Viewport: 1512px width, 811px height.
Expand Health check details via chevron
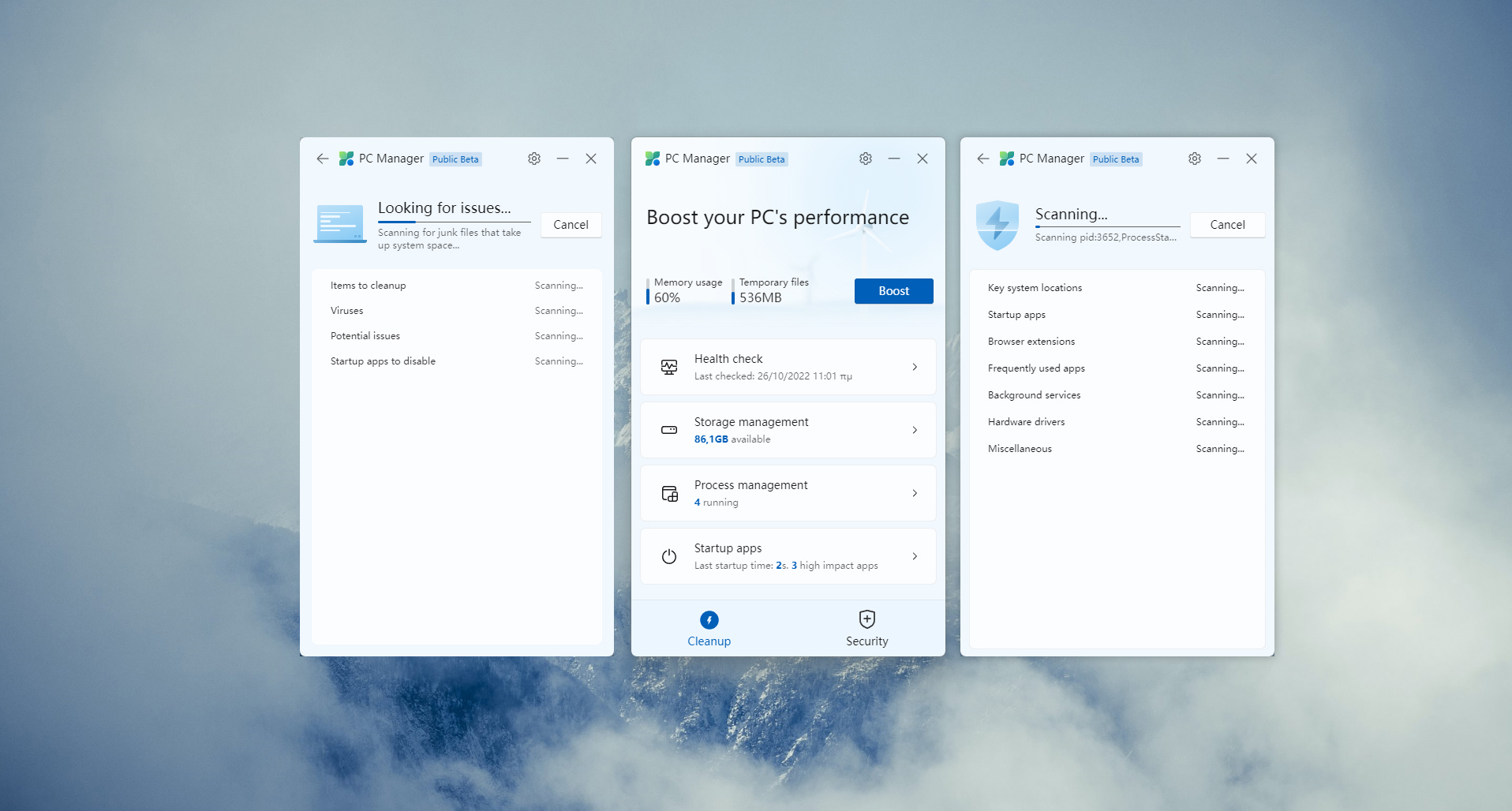915,367
